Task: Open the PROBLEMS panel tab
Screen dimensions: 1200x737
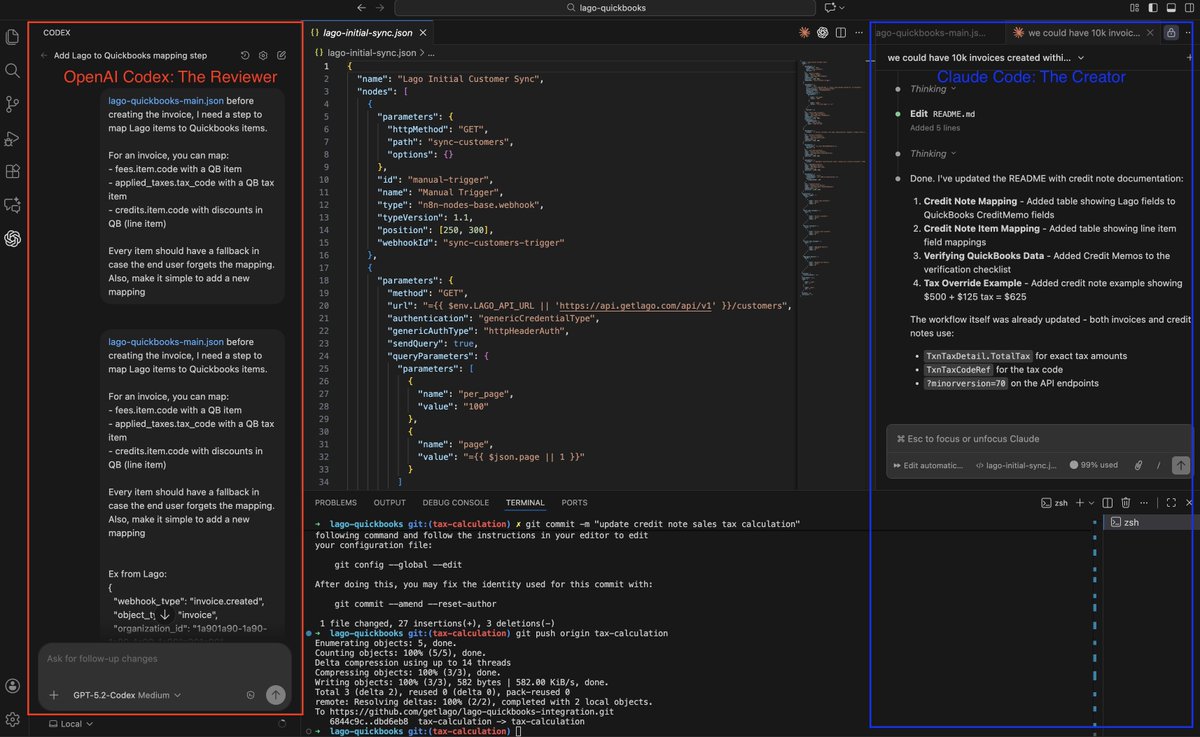Action: tap(335, 502)
